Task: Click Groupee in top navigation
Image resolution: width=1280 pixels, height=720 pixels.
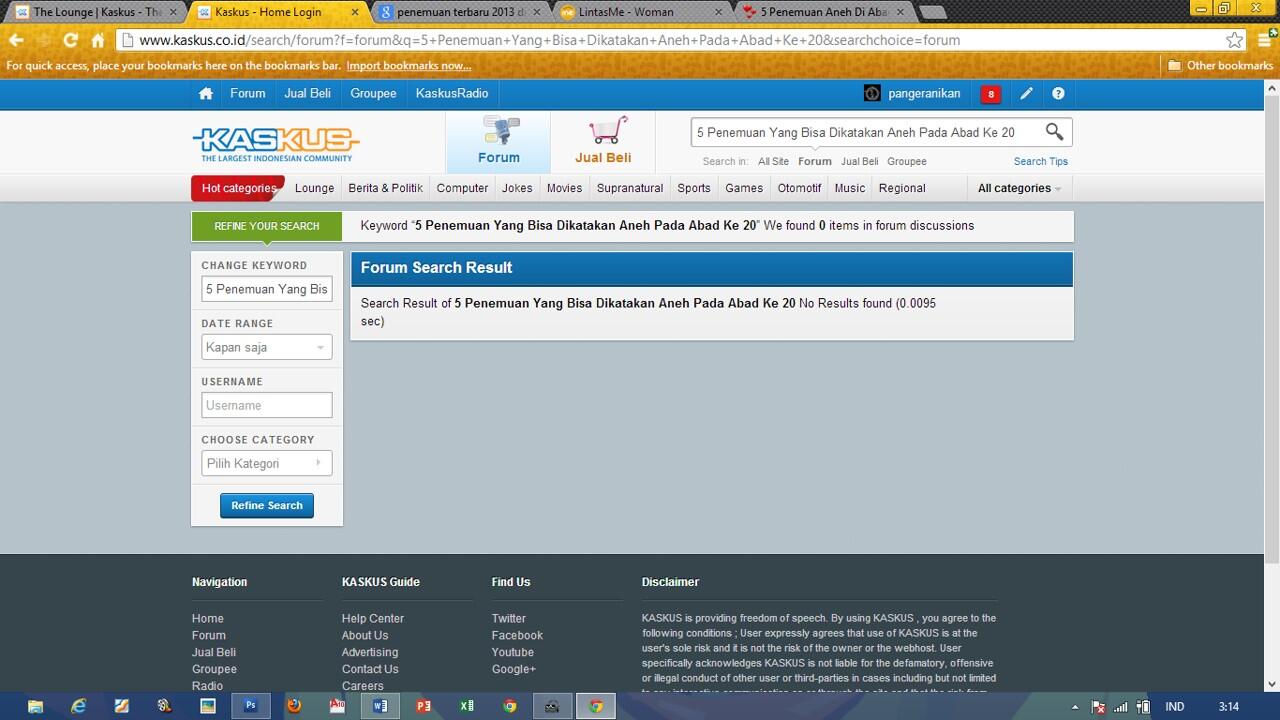Action: 373,93
